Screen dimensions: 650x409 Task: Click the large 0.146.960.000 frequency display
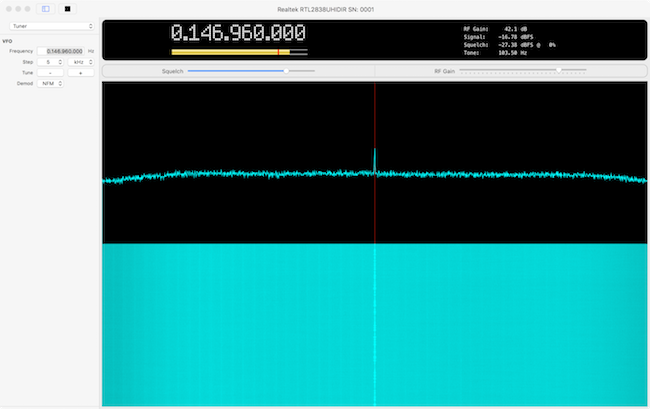click(238, 33)
